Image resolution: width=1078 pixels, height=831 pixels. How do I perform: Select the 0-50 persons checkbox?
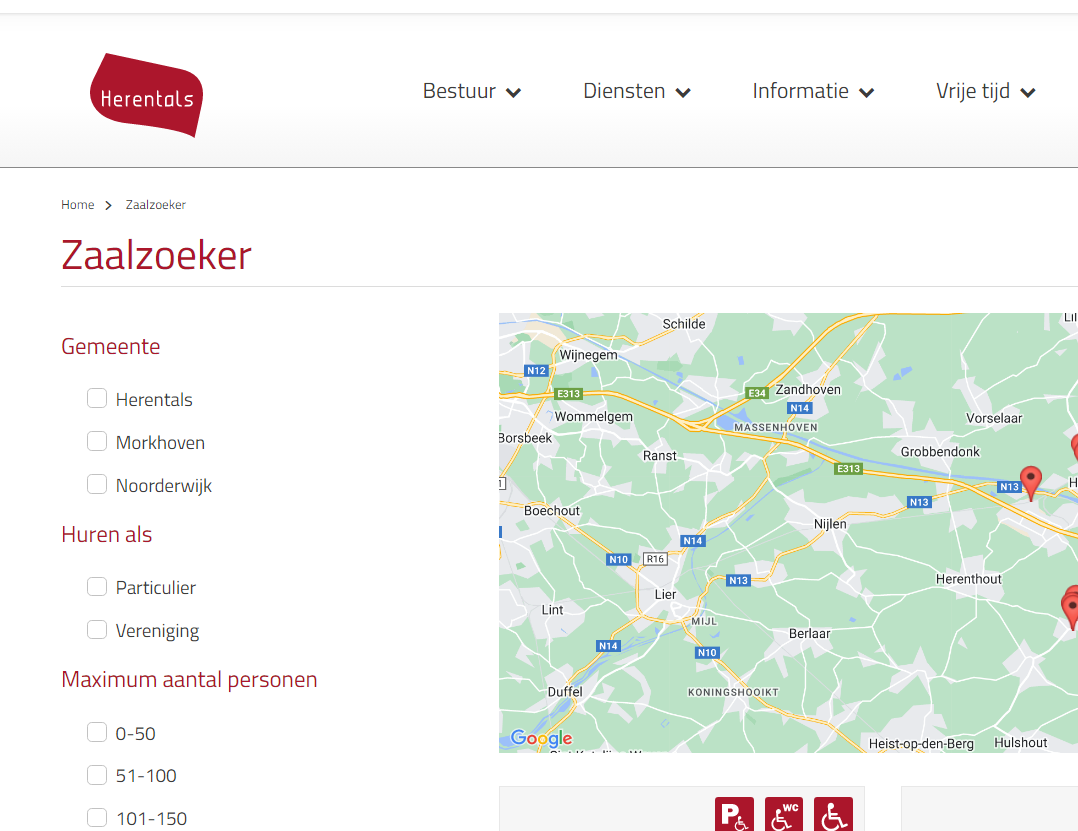(x=97, y=732)
